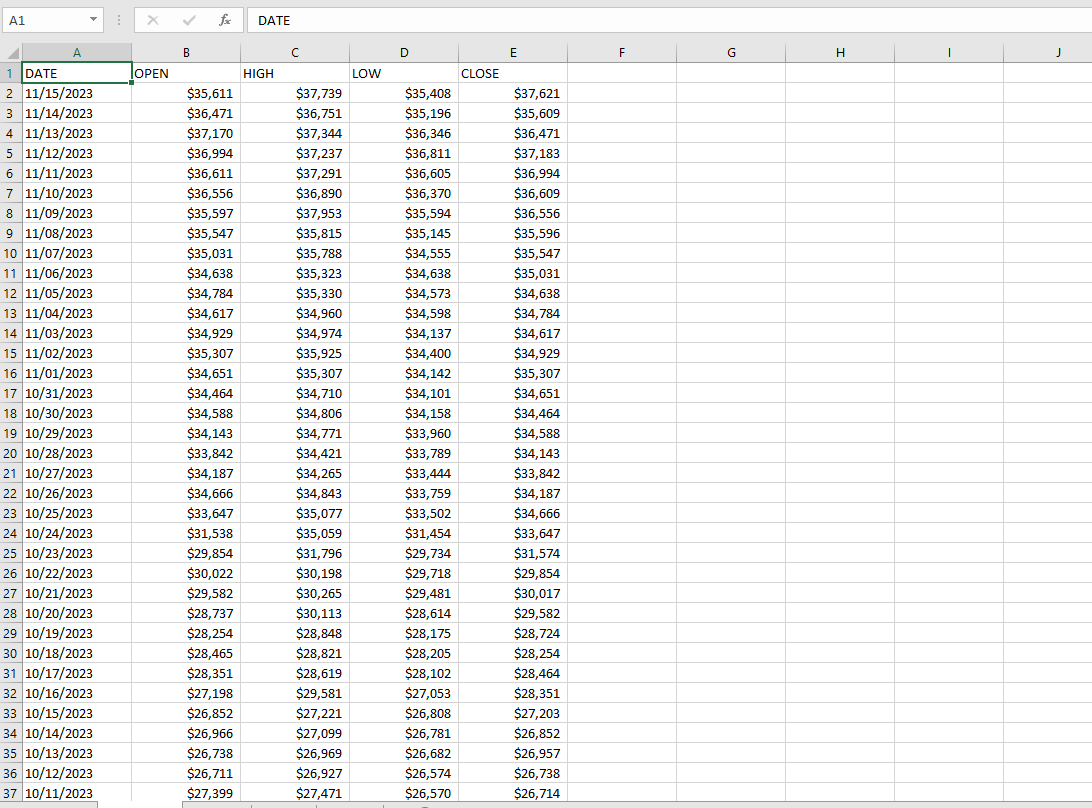Select the OPEN value $37,170
This screenshot has width=1092, height=808.
pyautogui.click(x=186, y=133)
